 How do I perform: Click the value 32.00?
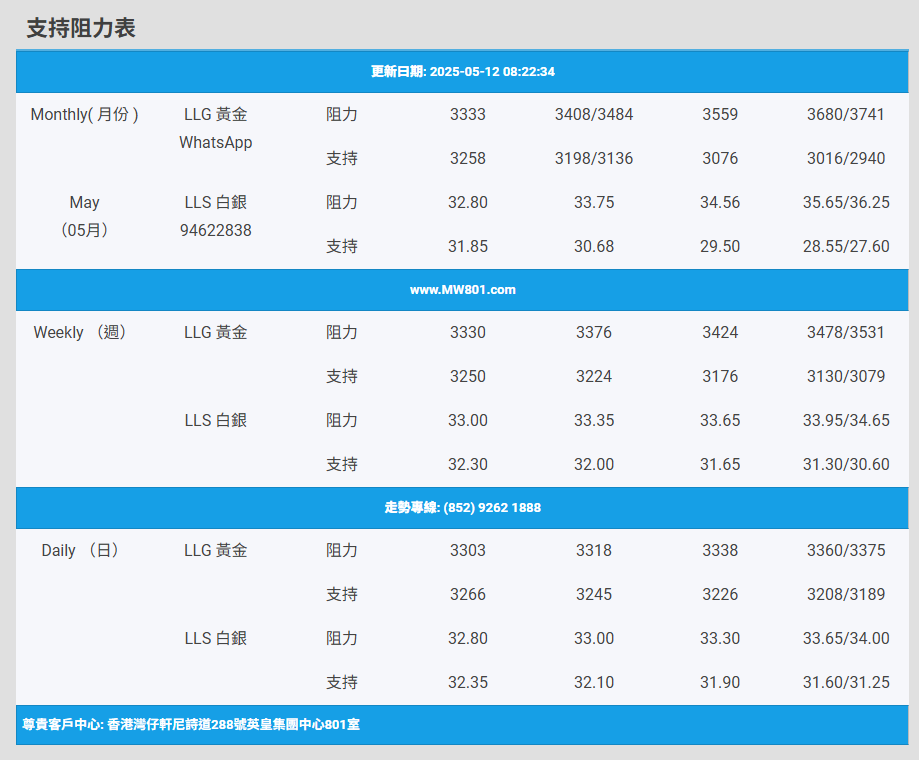coord(594,464)
